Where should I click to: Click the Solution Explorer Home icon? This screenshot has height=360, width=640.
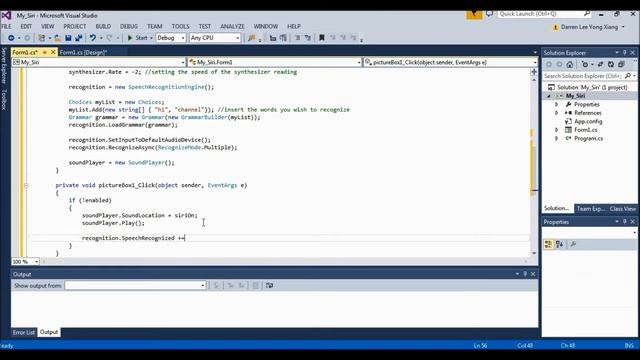pos(570,64)
